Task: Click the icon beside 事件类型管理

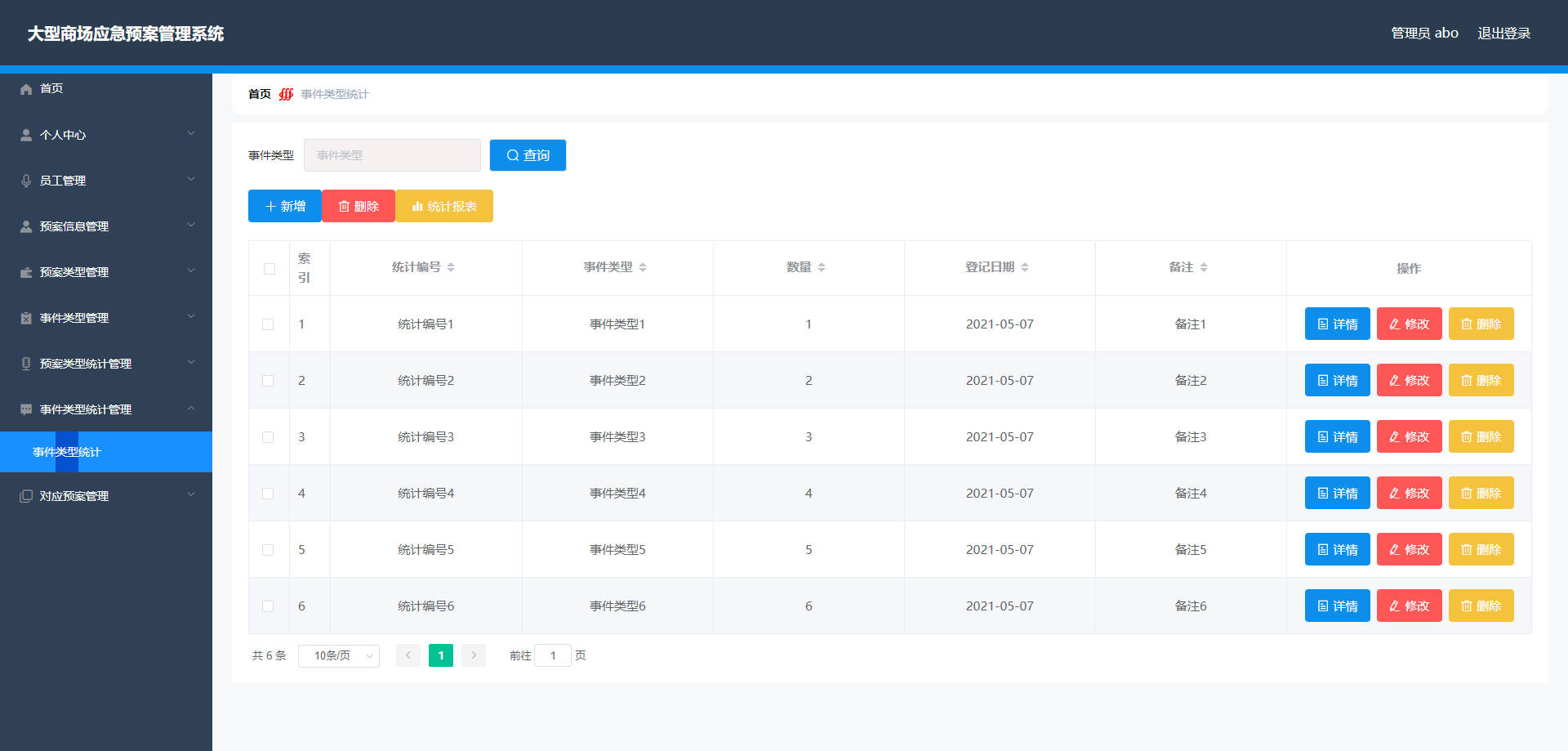Action: (26, 318)
